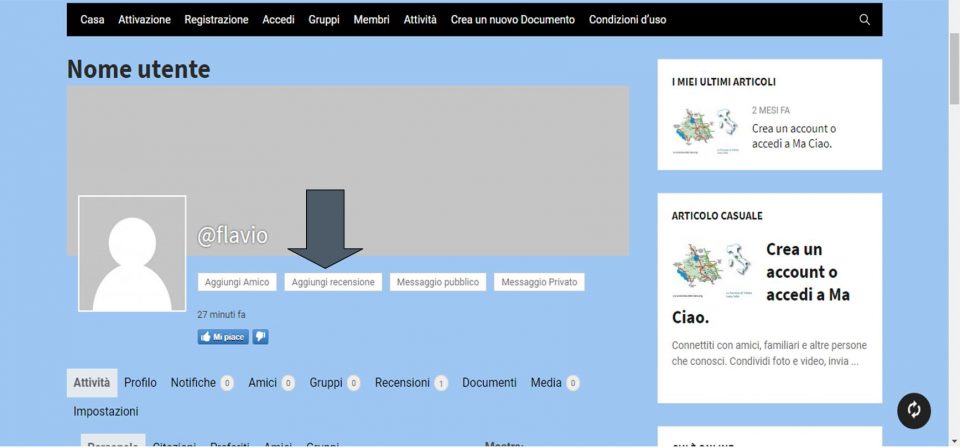
Task: Switch to the Gruppi profile tab
Action: 335,383
